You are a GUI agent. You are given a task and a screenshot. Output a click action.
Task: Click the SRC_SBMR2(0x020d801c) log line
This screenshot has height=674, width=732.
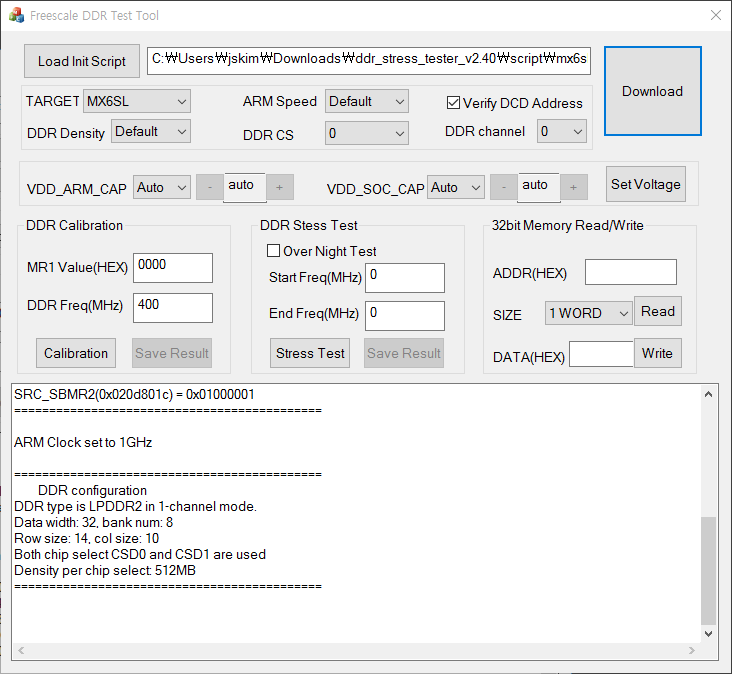tap(134, 395)
